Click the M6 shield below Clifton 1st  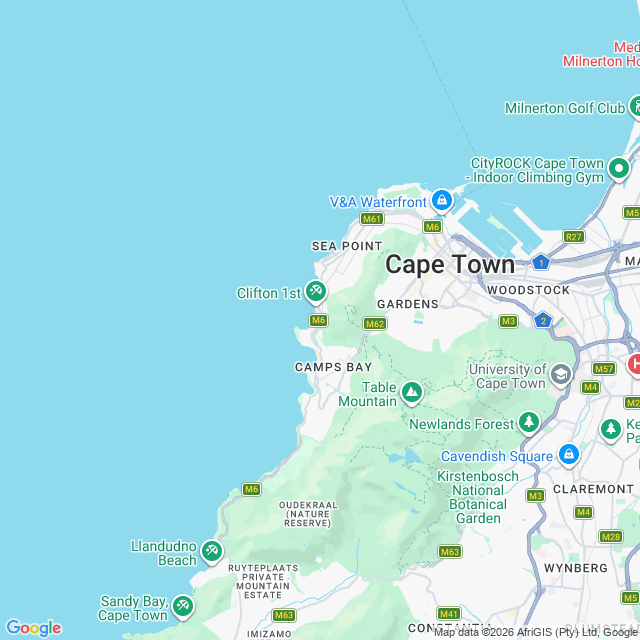(x=318, y=320)
